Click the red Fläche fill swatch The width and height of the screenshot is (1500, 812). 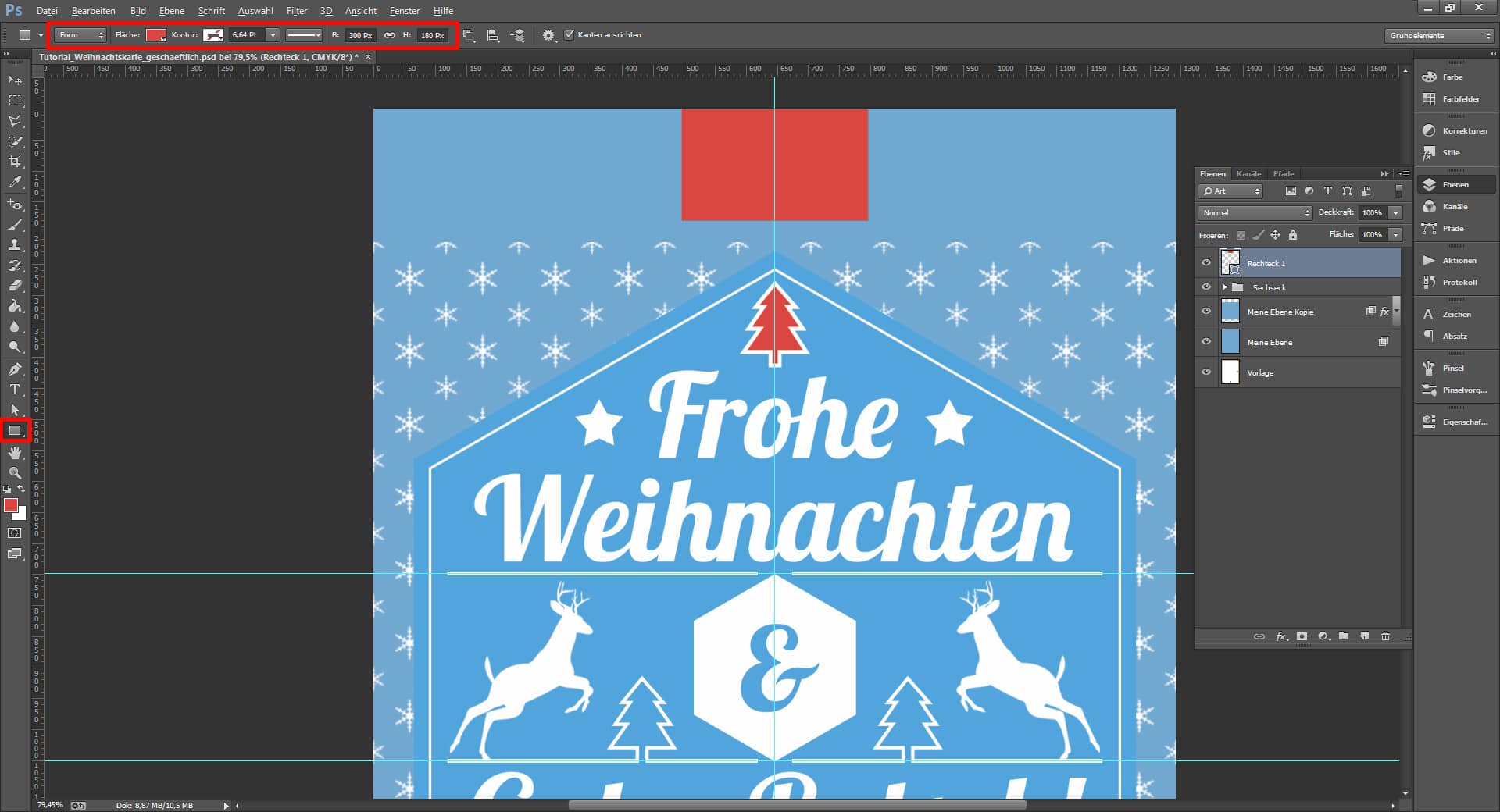click(x=155, y=34)
